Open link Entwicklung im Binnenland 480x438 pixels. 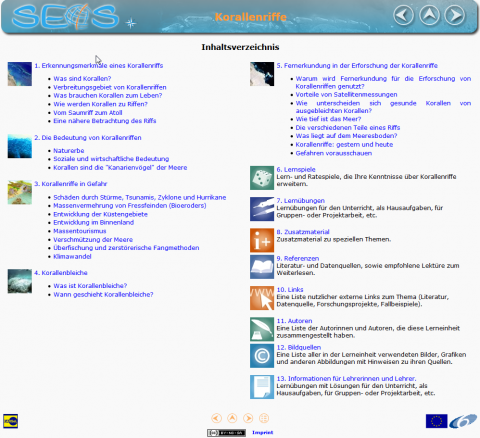click(94, 223)
